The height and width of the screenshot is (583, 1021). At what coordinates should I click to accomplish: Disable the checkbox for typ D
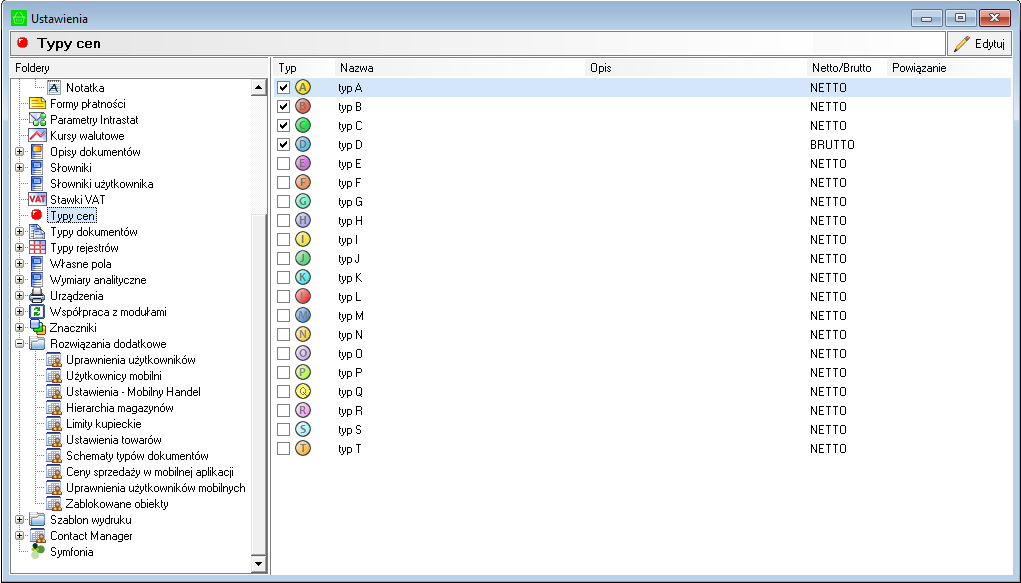coord(284,145)
